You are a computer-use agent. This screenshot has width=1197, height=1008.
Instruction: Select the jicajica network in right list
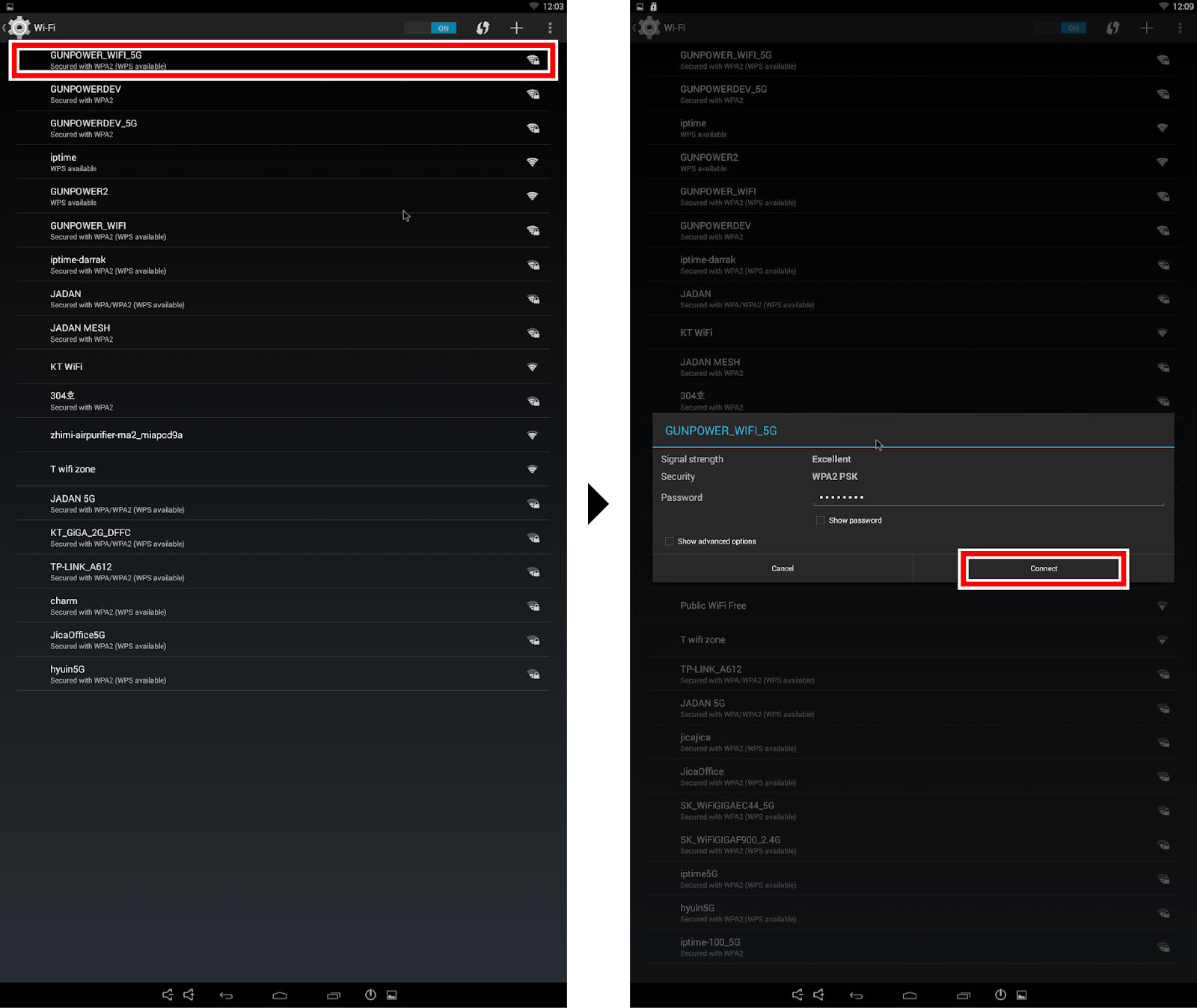tap(913, 743)
